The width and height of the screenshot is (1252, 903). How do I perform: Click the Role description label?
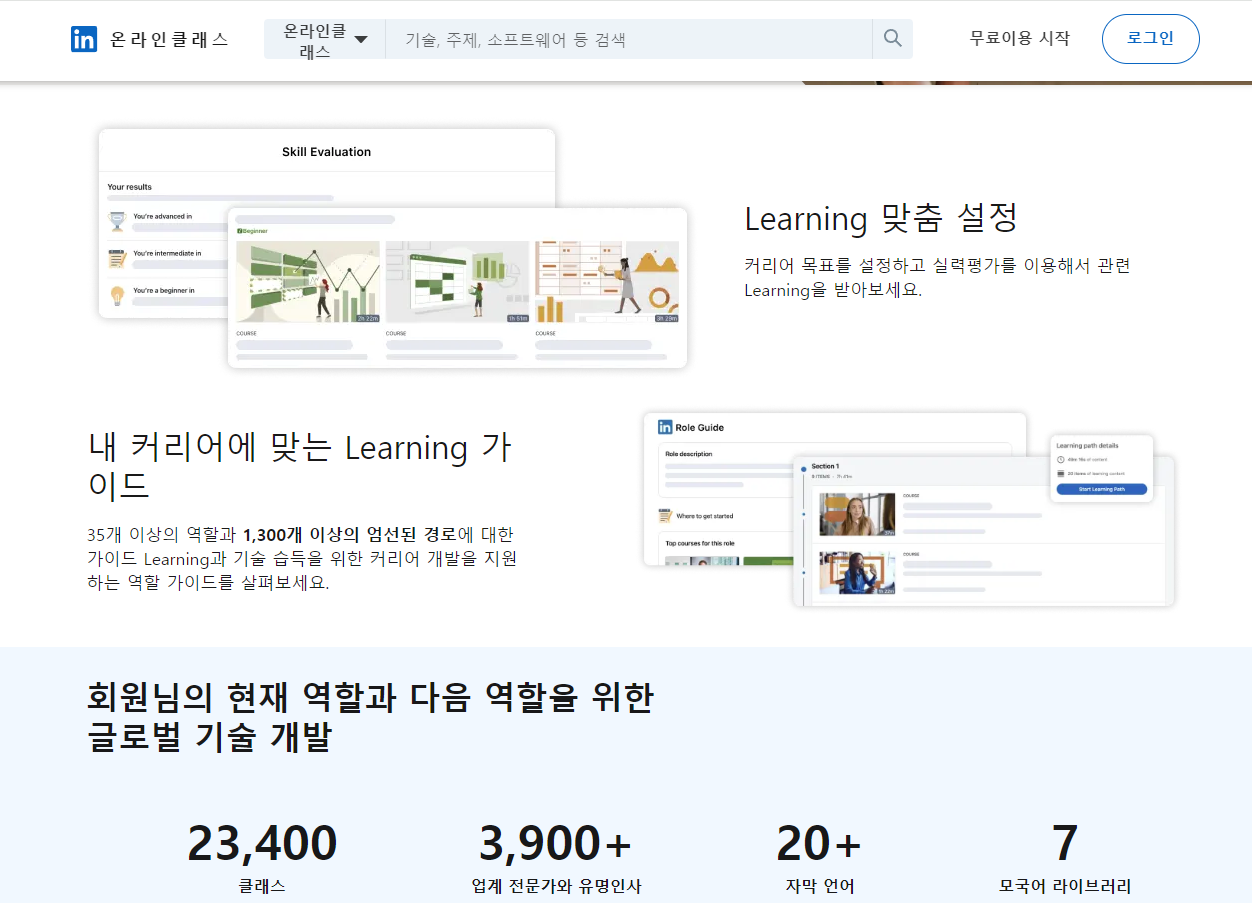pos(688,454)
